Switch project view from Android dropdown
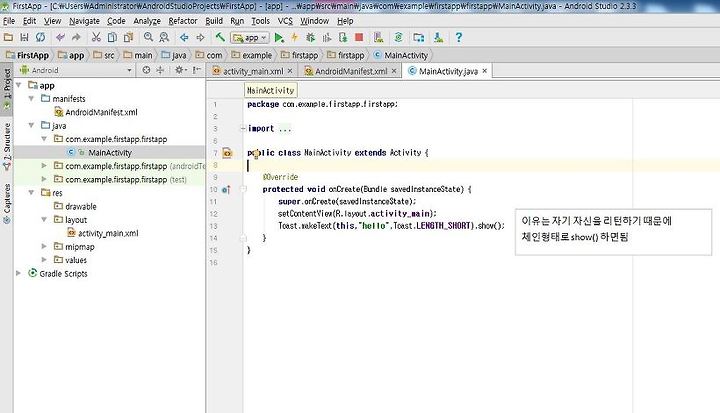This screenshot has height=413, width=720. 76,70
